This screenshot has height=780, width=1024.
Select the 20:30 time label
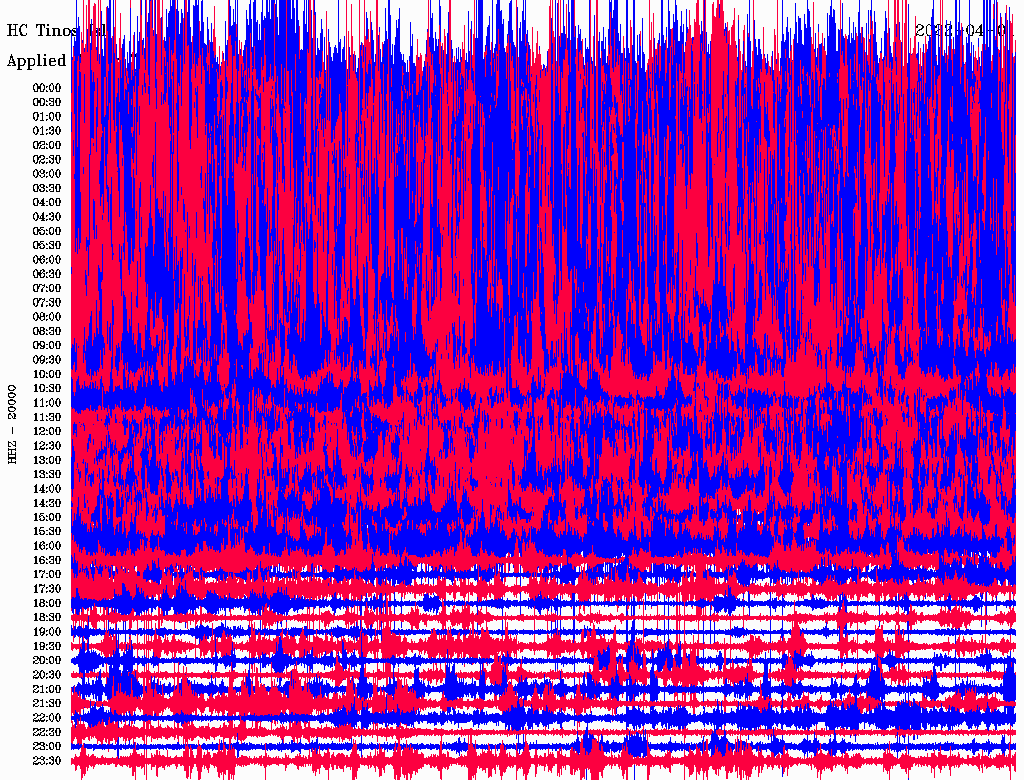click(x=47, y=675)
